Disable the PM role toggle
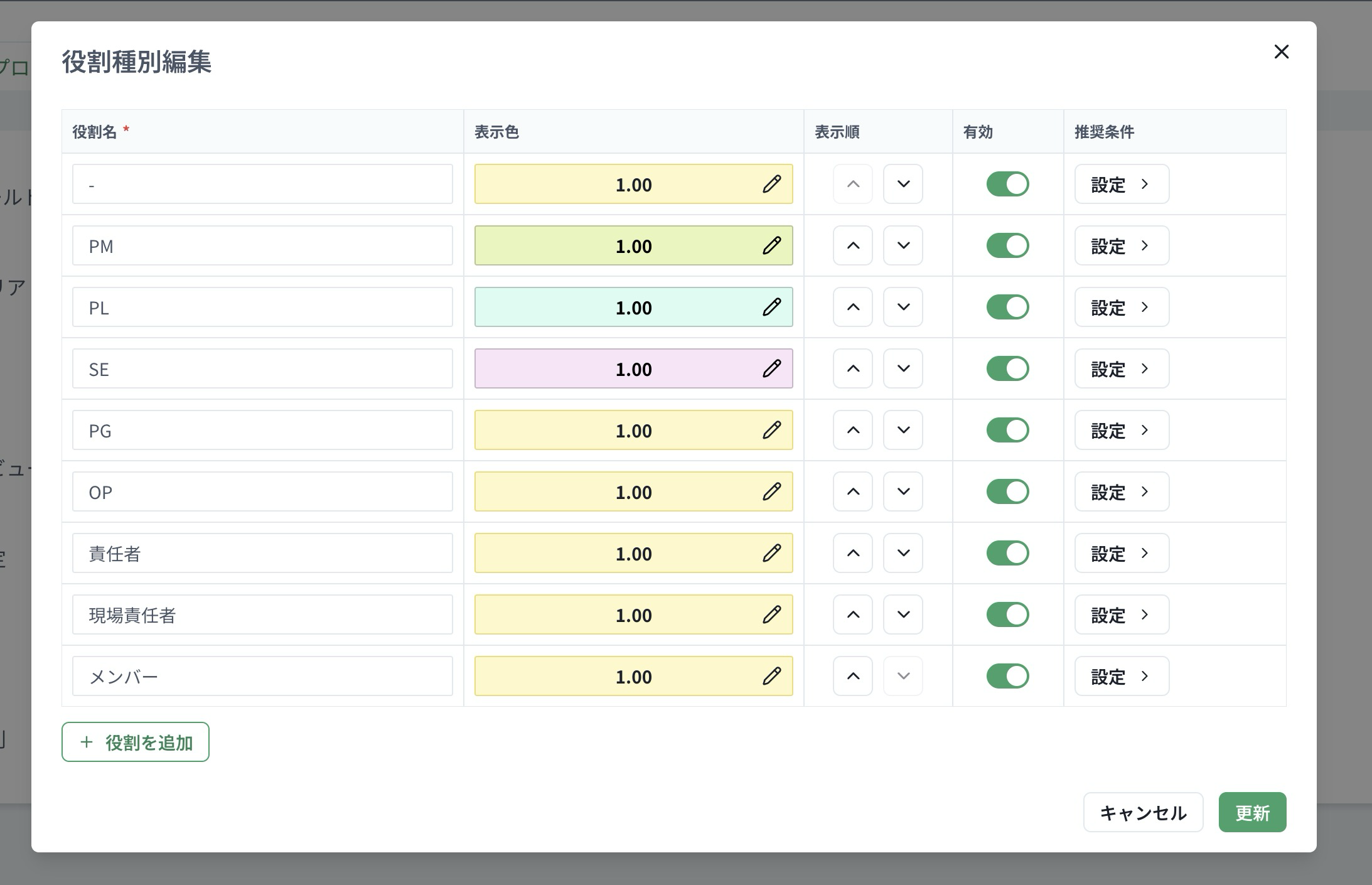Image resolution: width=1372 pixels, height=885 pixels. [1008, 245]
